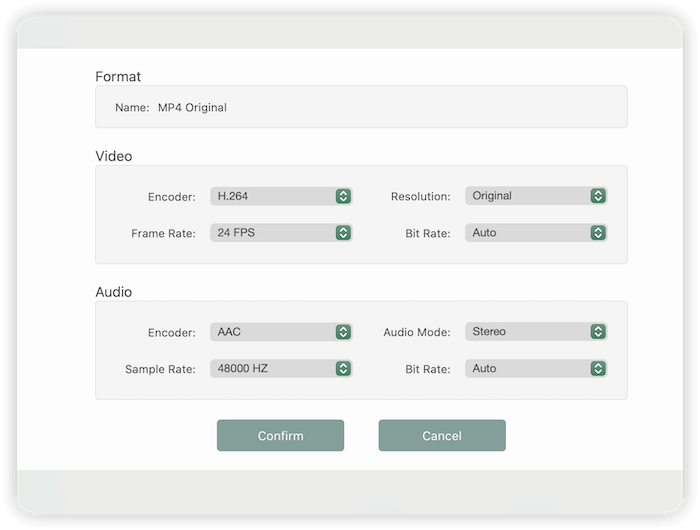The height and width of the screenshot is (530, 700).
Task: Click the green arrow icon beside H.264
Action: pyautogui.click(x=343, y=196)
